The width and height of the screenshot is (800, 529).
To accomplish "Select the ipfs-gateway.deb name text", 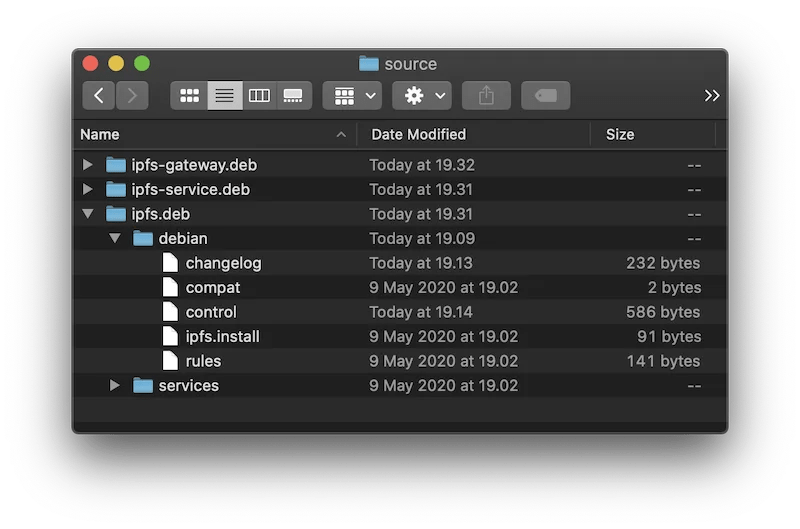I will coord(194,165).
